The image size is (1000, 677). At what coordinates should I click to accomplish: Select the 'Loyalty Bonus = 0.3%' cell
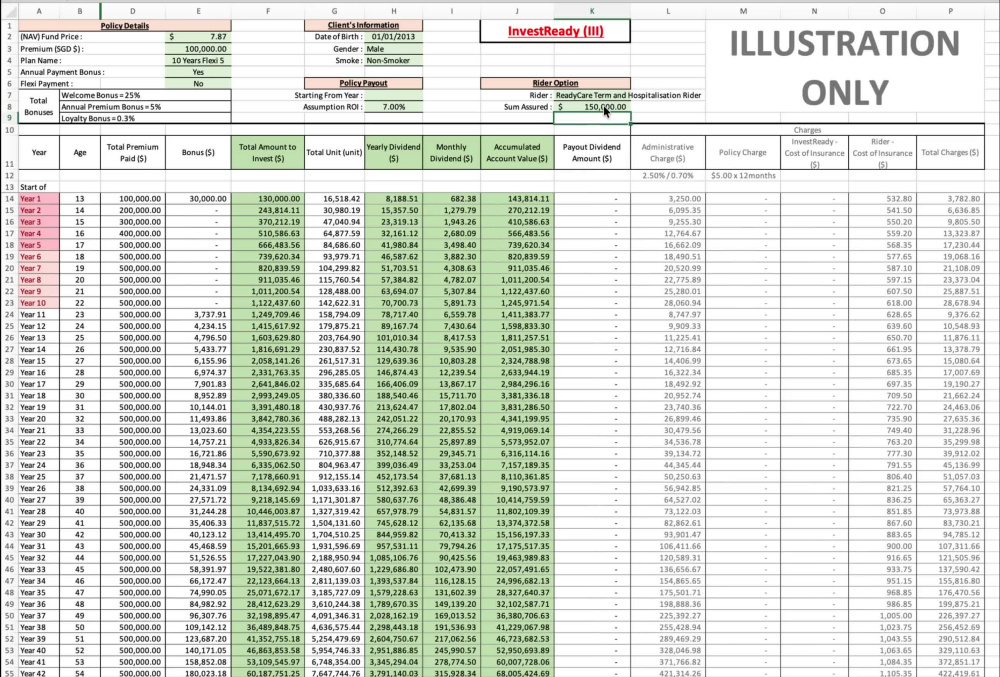click(x=145, y=119)
